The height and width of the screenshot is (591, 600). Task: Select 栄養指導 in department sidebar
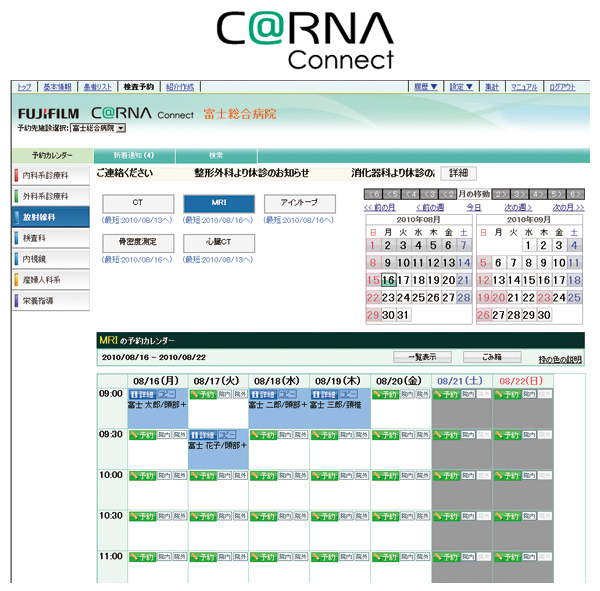tap(51, 301)
